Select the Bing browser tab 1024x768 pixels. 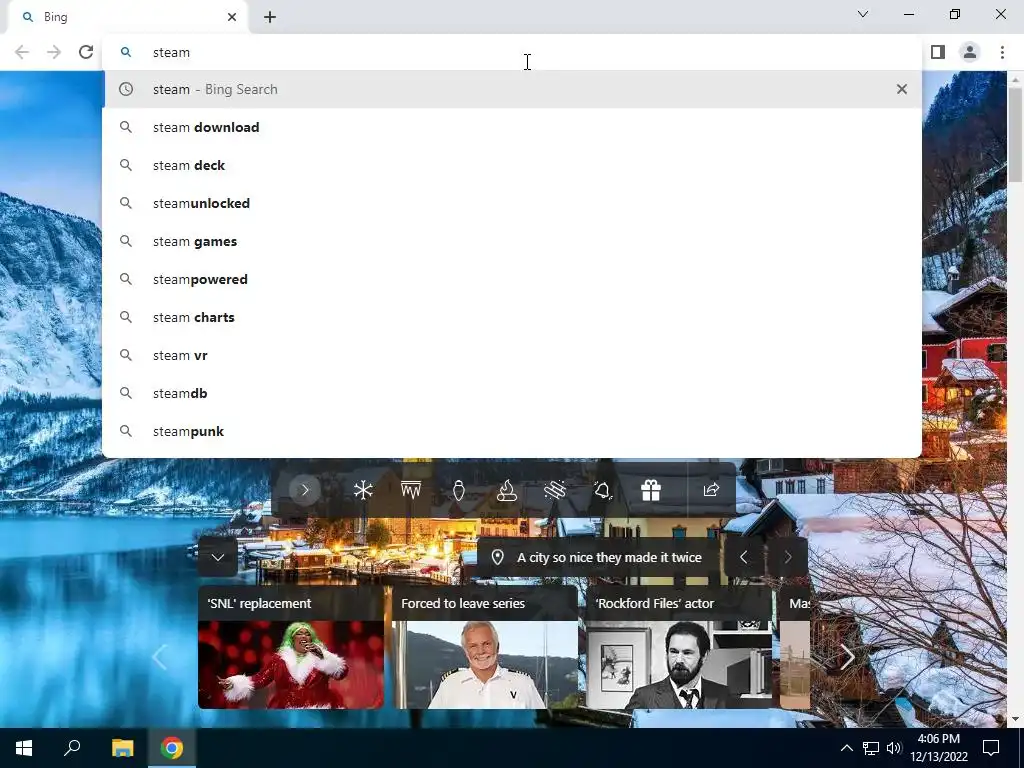click(127, 18)
